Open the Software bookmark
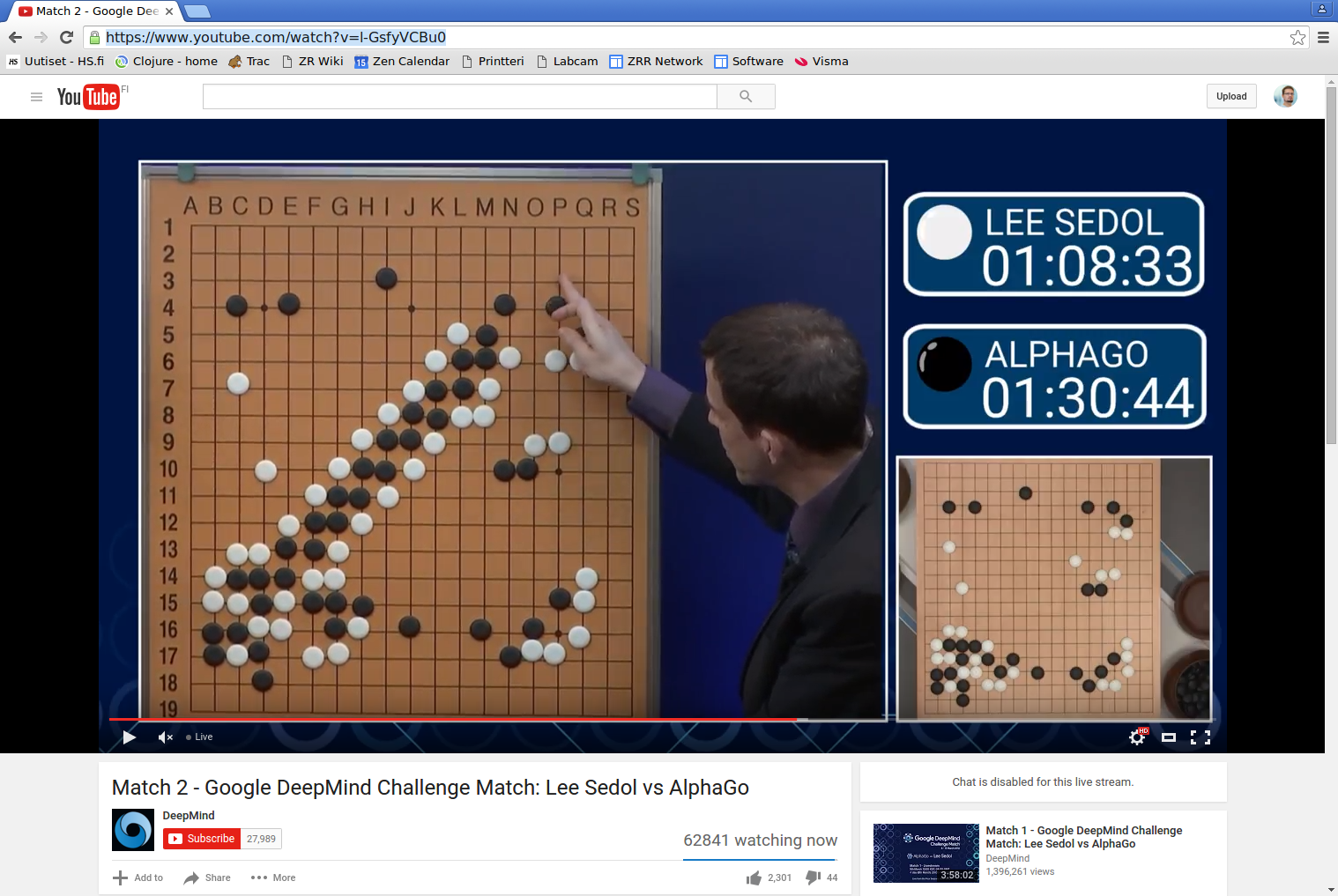The width and height of the screenshot is (1338, 896). coord(749,62)
